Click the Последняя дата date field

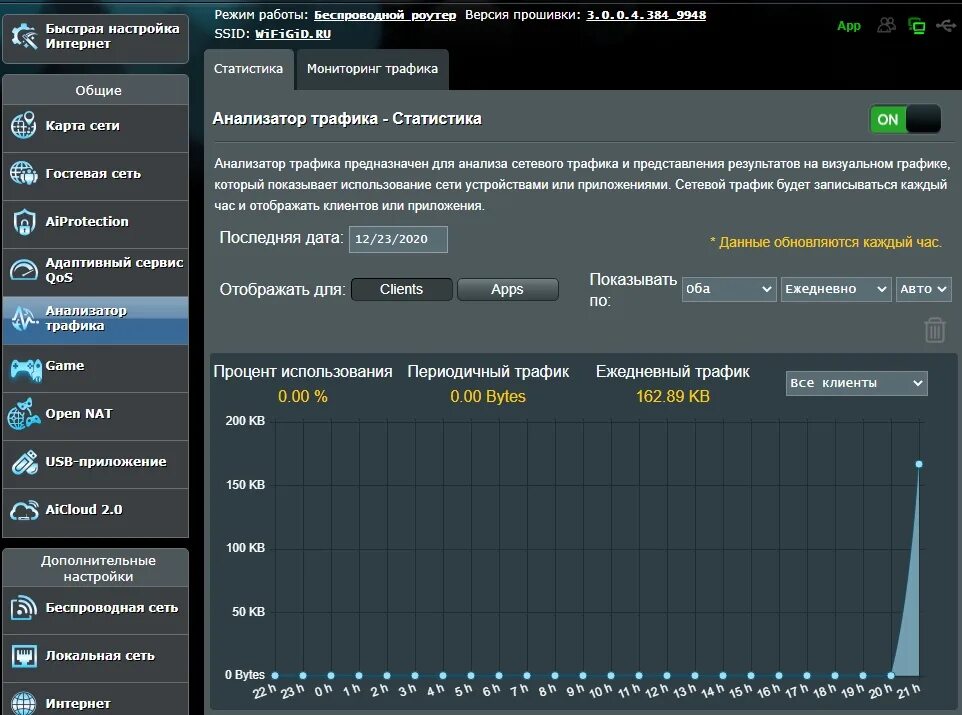pyautogui.click(x=398, y=239)
